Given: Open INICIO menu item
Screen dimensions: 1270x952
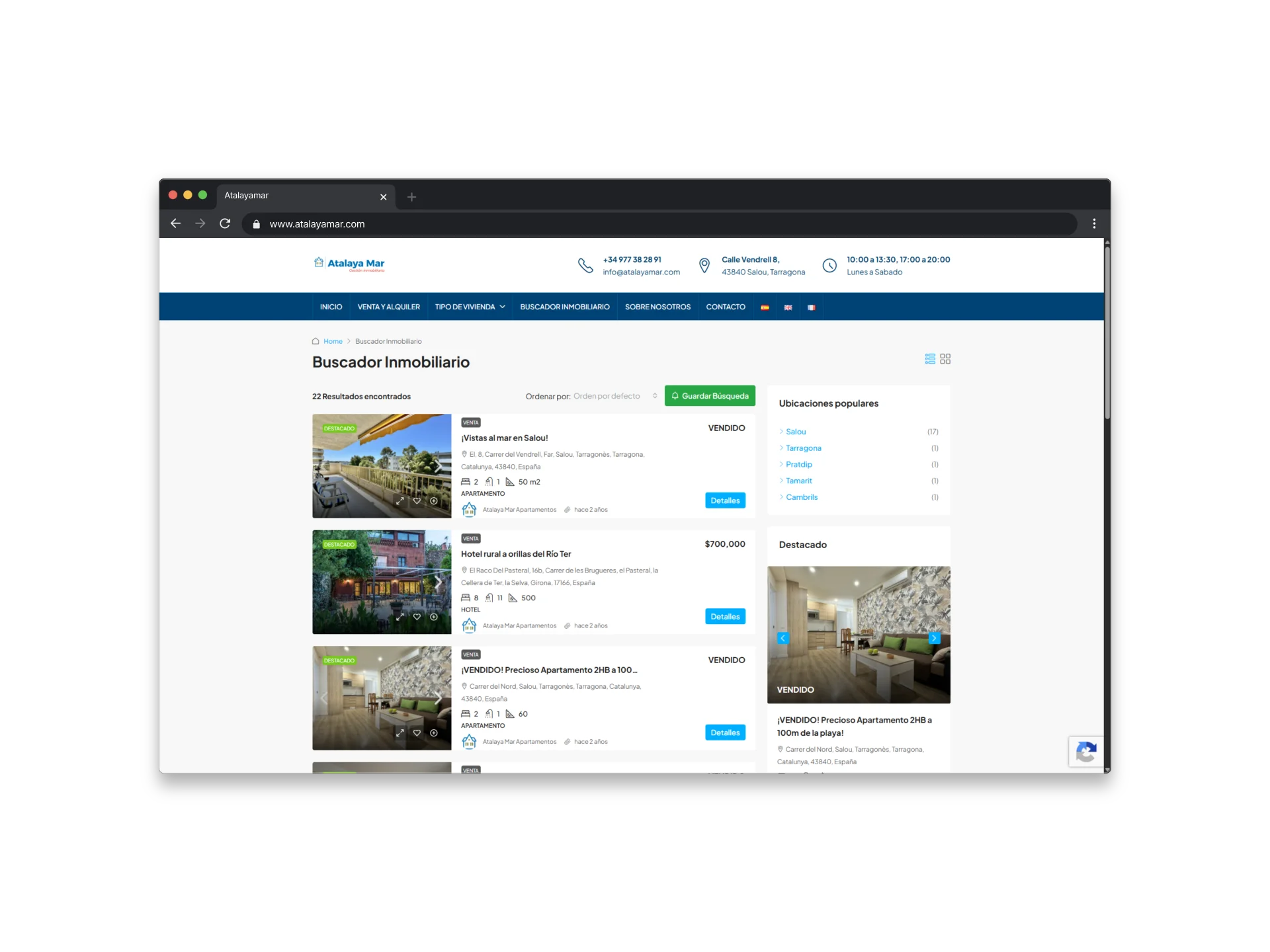Looking at the screenshot, I should [x=331, y=307].
